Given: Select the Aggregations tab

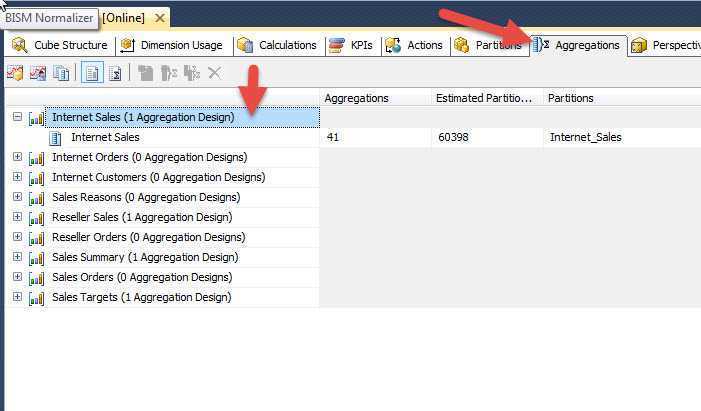Looking at the screenshot, I should 578,45.
